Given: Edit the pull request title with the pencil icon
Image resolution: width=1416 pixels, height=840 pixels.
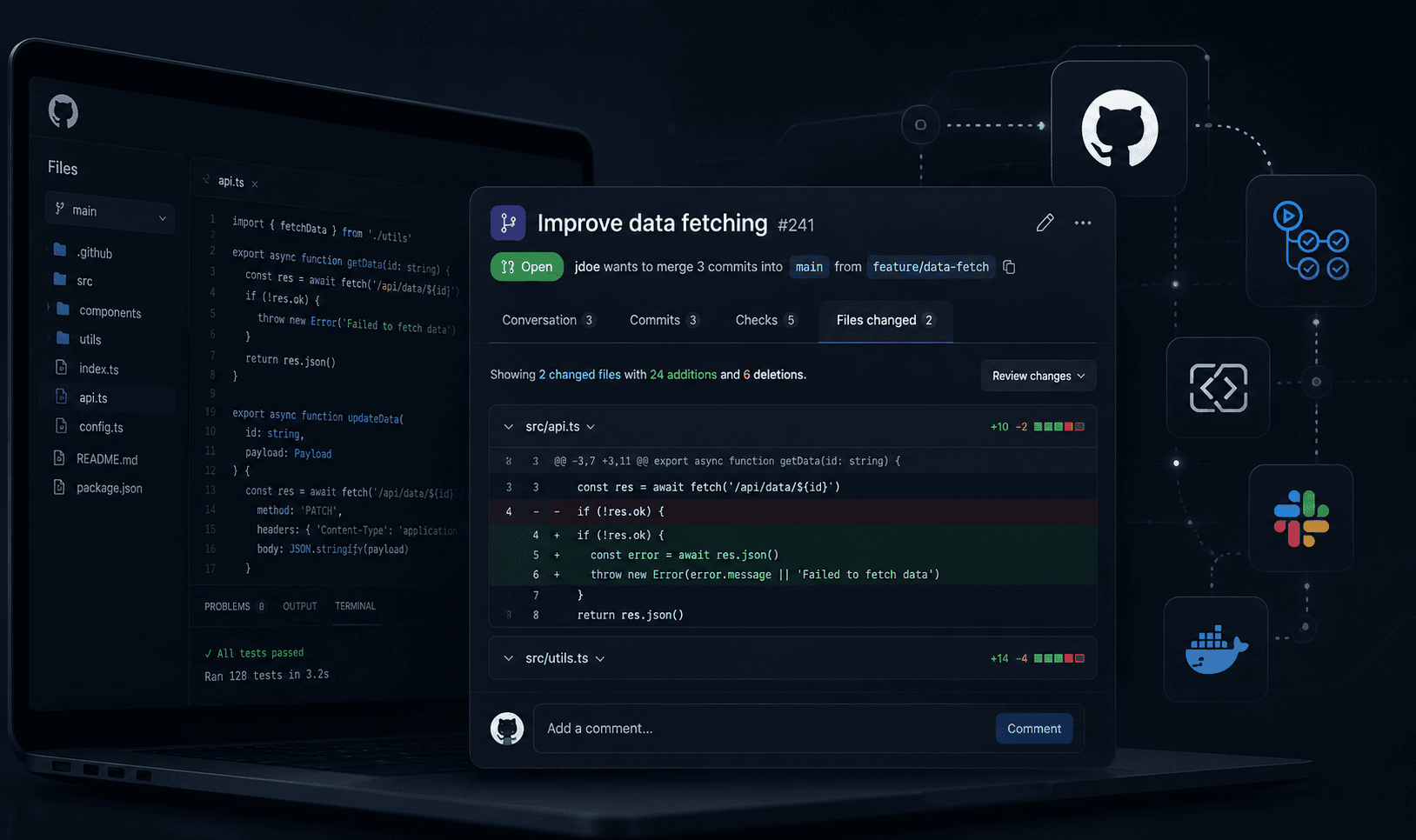Looking at the screenshot, I should [1045, 223].
